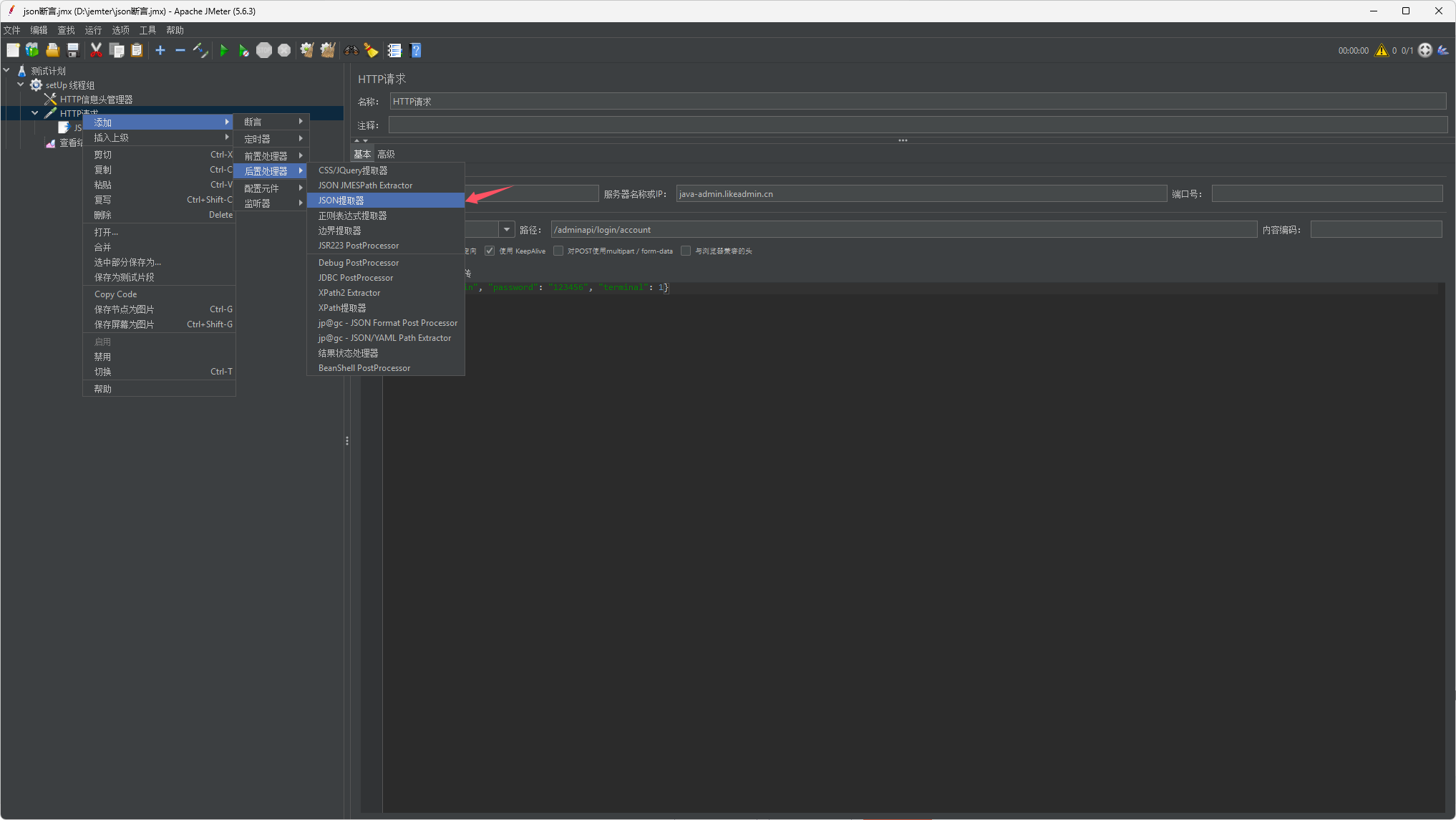Collapse the setUp线程组 tree node

(21, 85)
